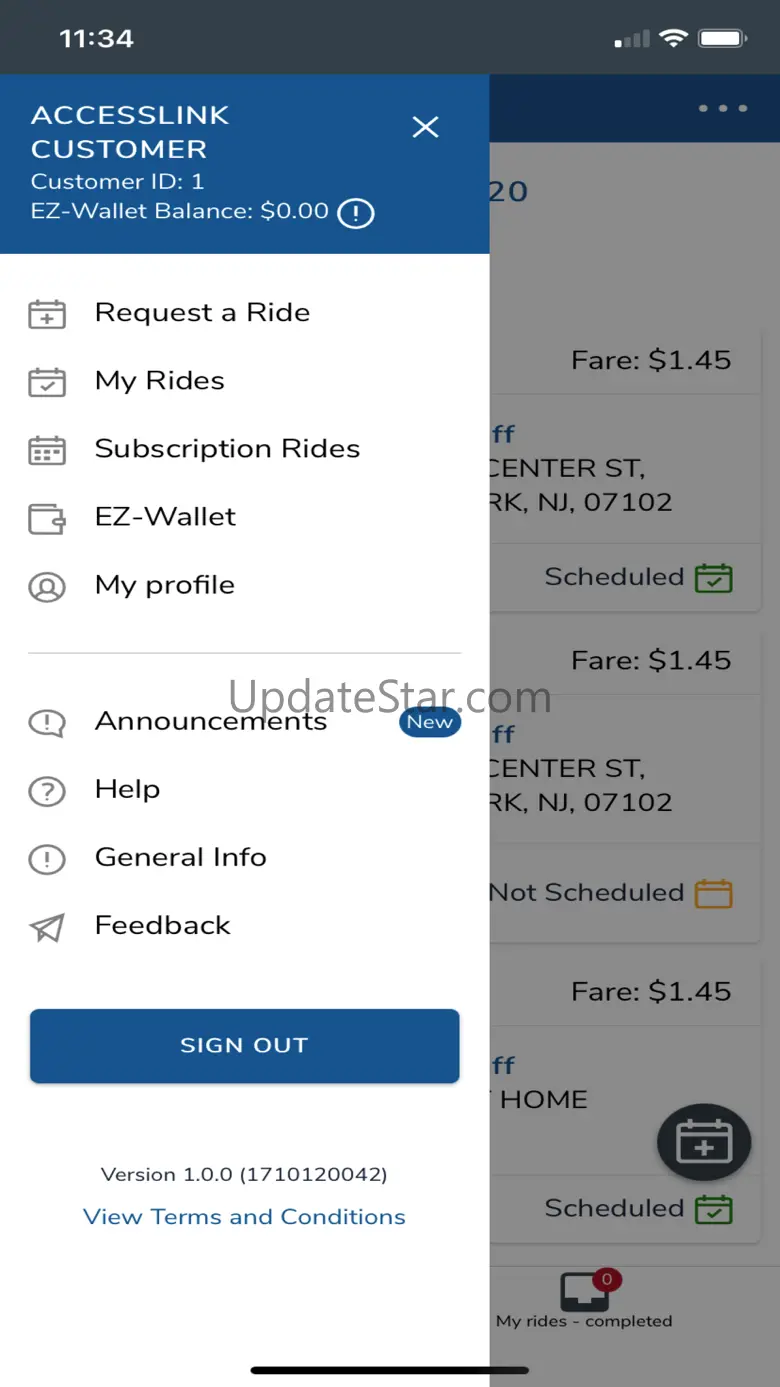Click the My Rides calendar-check icon
This screenshot has width=780, height=1387.
click(x=47, y=382)
